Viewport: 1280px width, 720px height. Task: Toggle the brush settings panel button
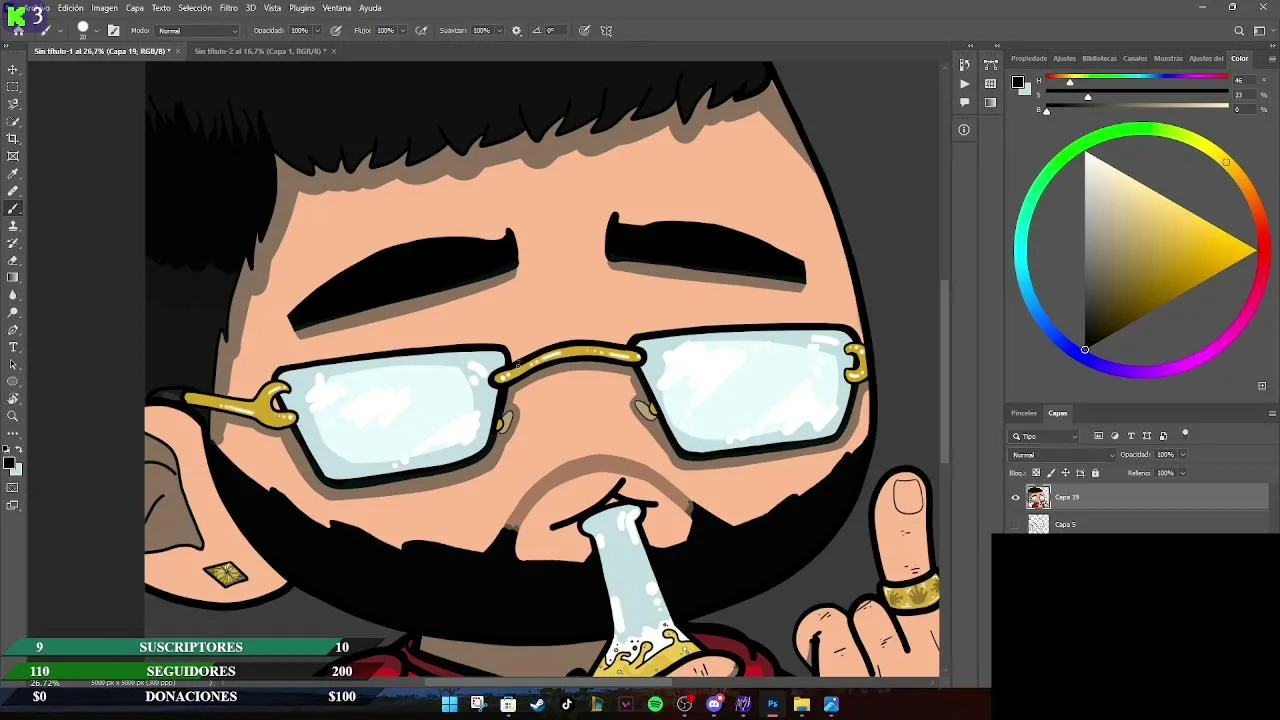click(113, 31)
